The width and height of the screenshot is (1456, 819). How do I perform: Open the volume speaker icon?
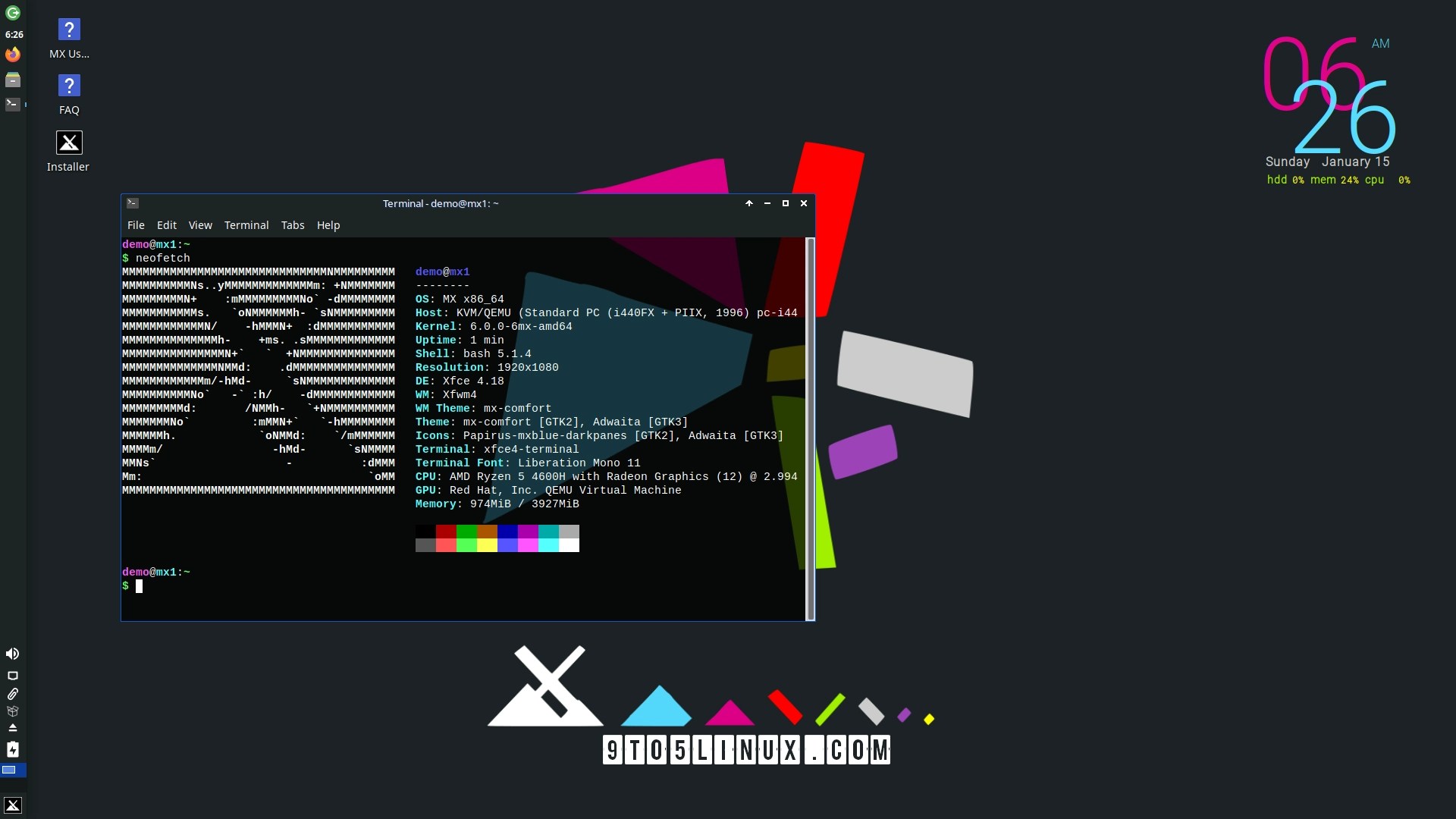pos(13,654)
